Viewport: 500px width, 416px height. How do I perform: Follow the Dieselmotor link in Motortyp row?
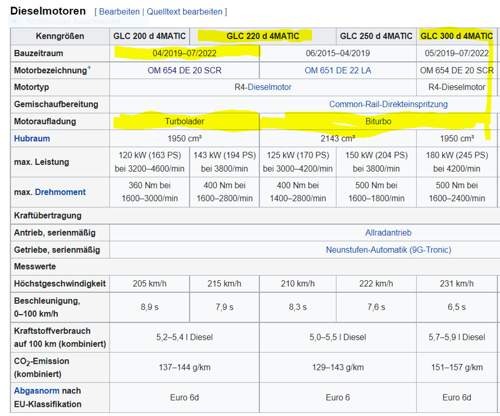pyautogui.click(x=269, y=87)
